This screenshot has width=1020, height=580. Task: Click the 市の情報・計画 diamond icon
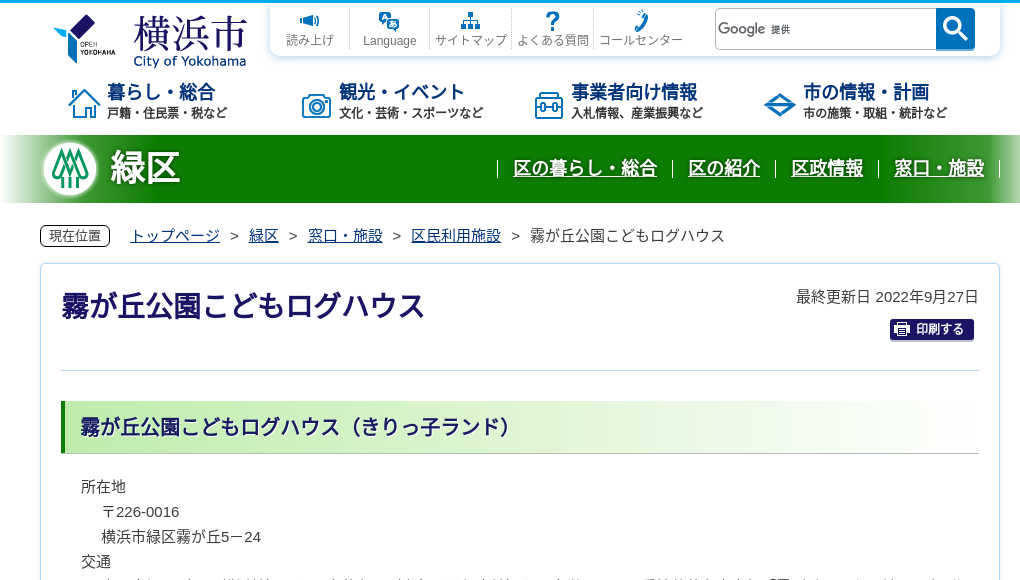[x=779, y=103]
